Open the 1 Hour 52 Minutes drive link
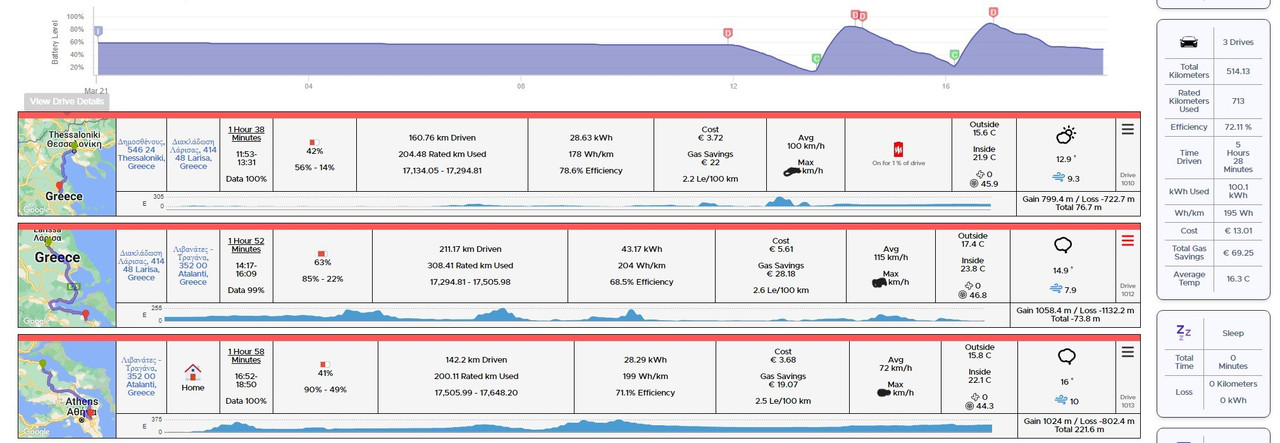This screenshot has width=1280, height=443. click(x=246, y=245)
